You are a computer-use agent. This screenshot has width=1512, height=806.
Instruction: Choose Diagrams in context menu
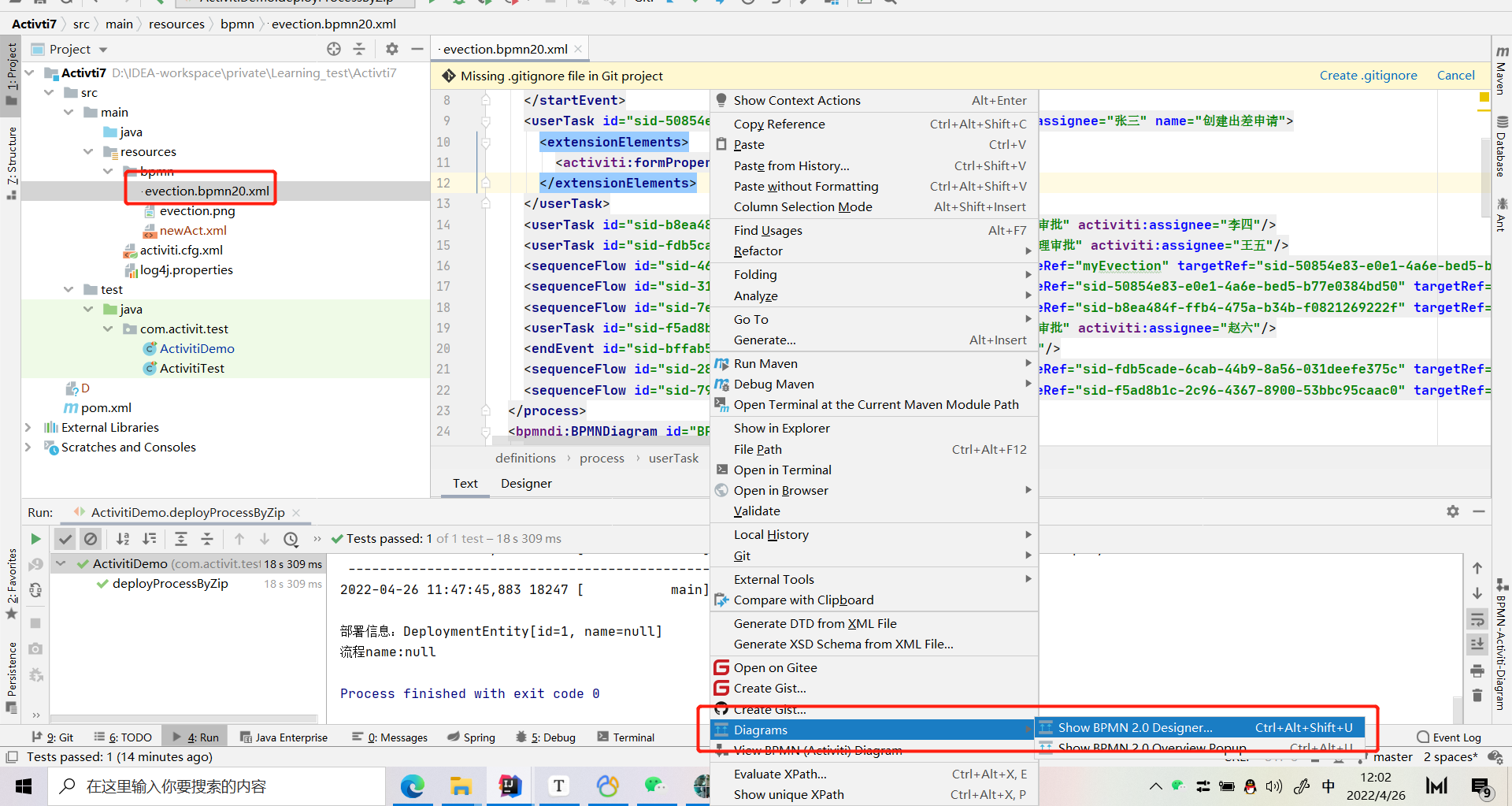(x=873, y=730)
